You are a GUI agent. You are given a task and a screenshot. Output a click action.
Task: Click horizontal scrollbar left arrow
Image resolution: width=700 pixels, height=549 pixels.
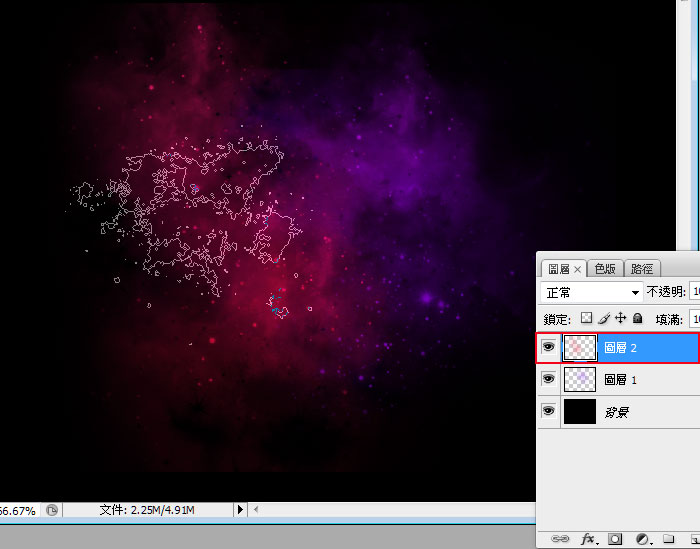pyautogui.click(x=256, y=509)
